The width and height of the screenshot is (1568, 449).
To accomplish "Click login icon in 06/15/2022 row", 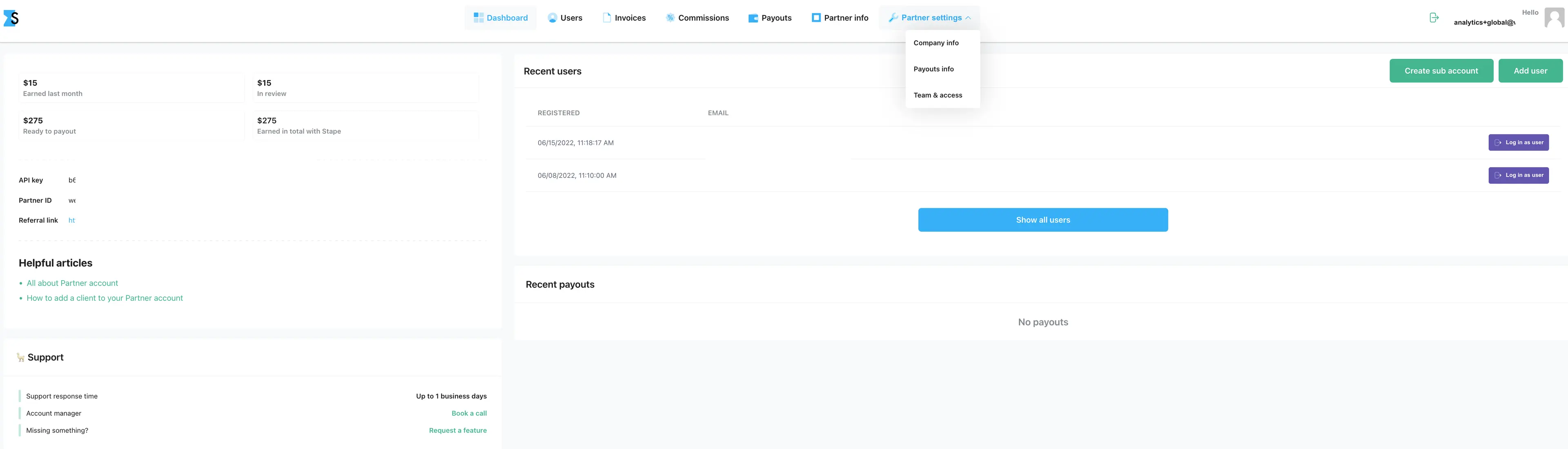I will (x=1498, y=143).
